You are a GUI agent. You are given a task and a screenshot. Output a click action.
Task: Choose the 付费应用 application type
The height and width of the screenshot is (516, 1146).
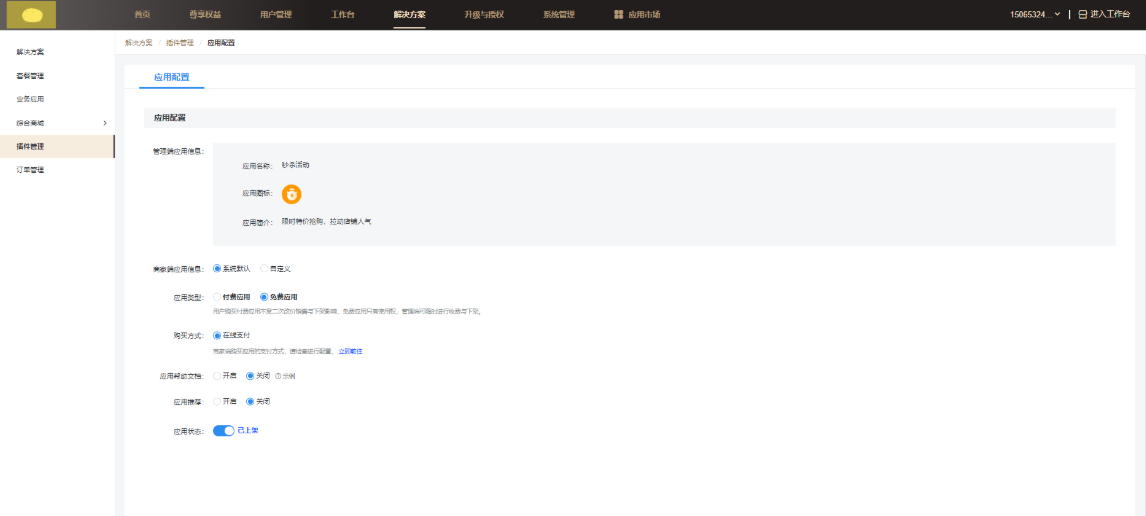coord(217,297)
